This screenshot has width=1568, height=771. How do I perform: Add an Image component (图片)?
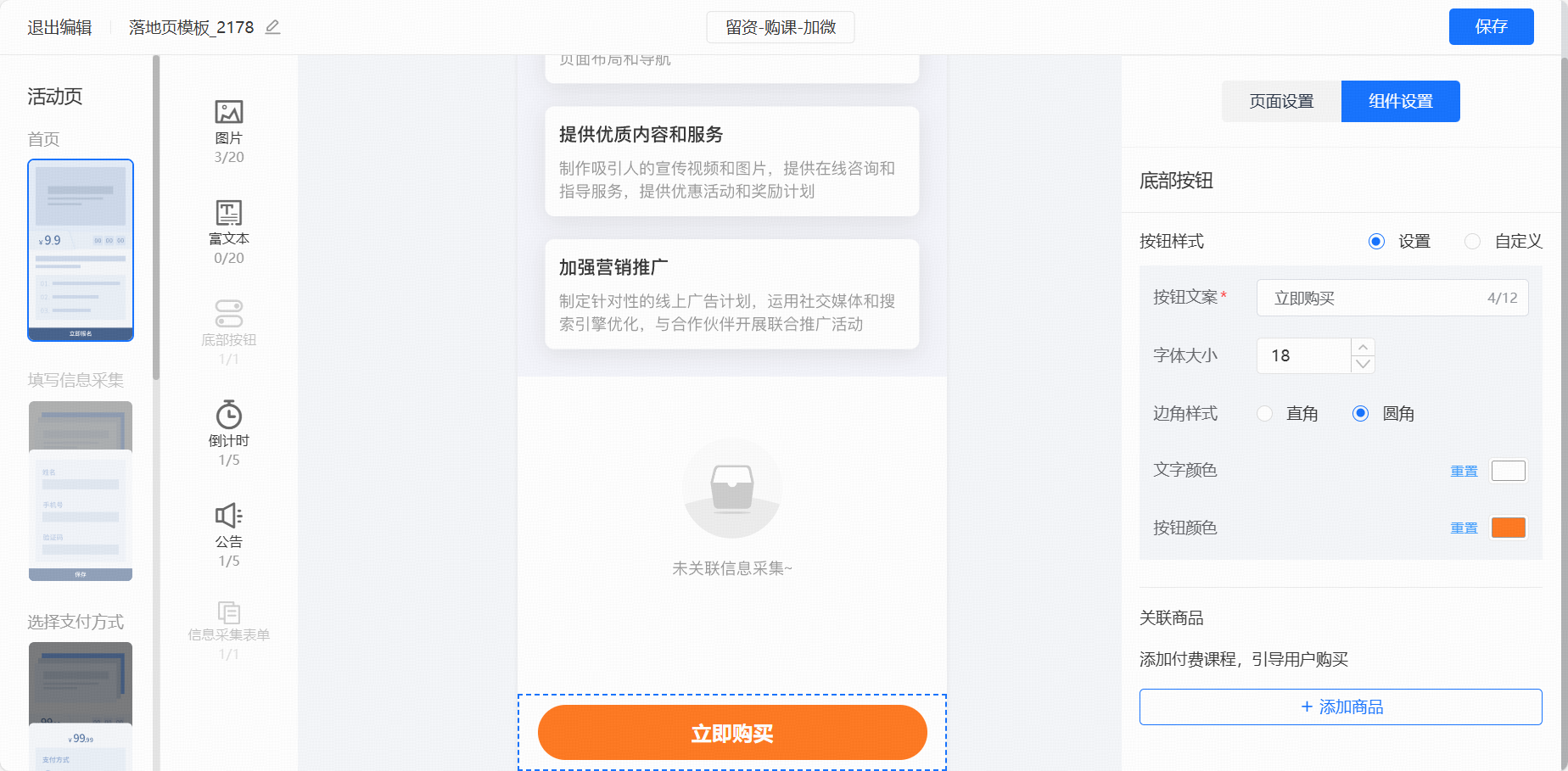coord(229,131)
